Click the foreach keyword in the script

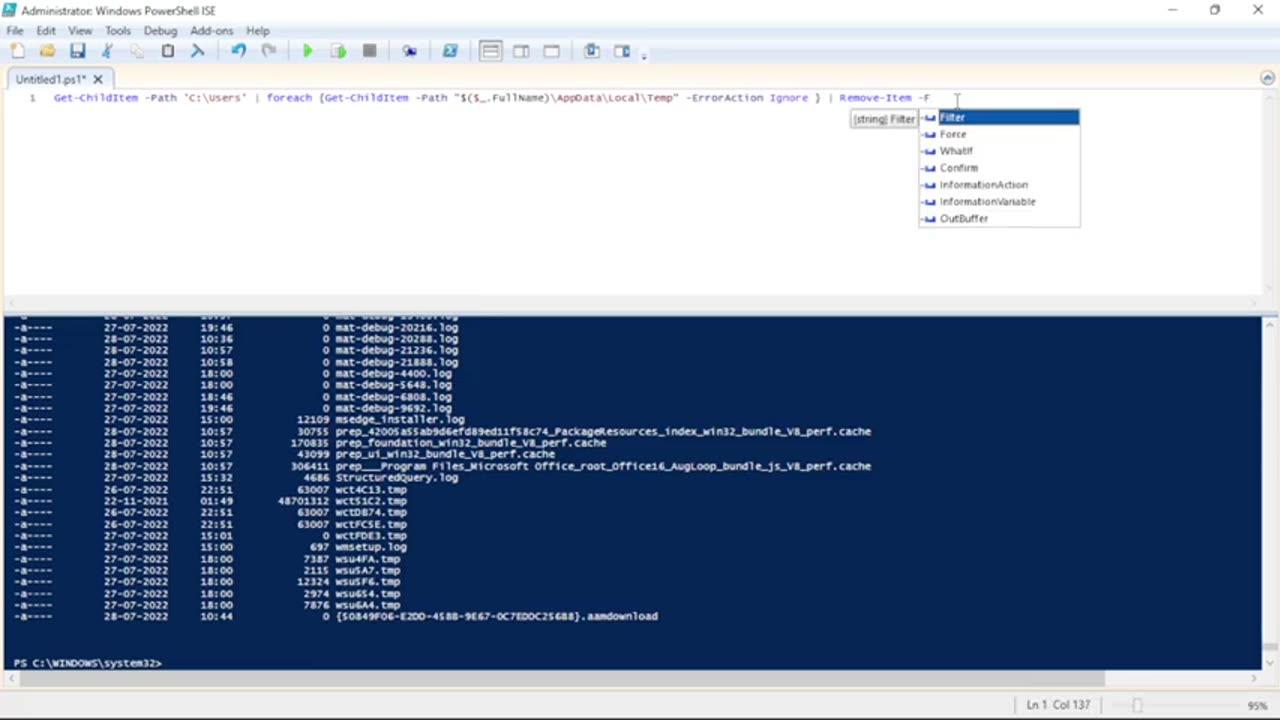pos(289,98)
